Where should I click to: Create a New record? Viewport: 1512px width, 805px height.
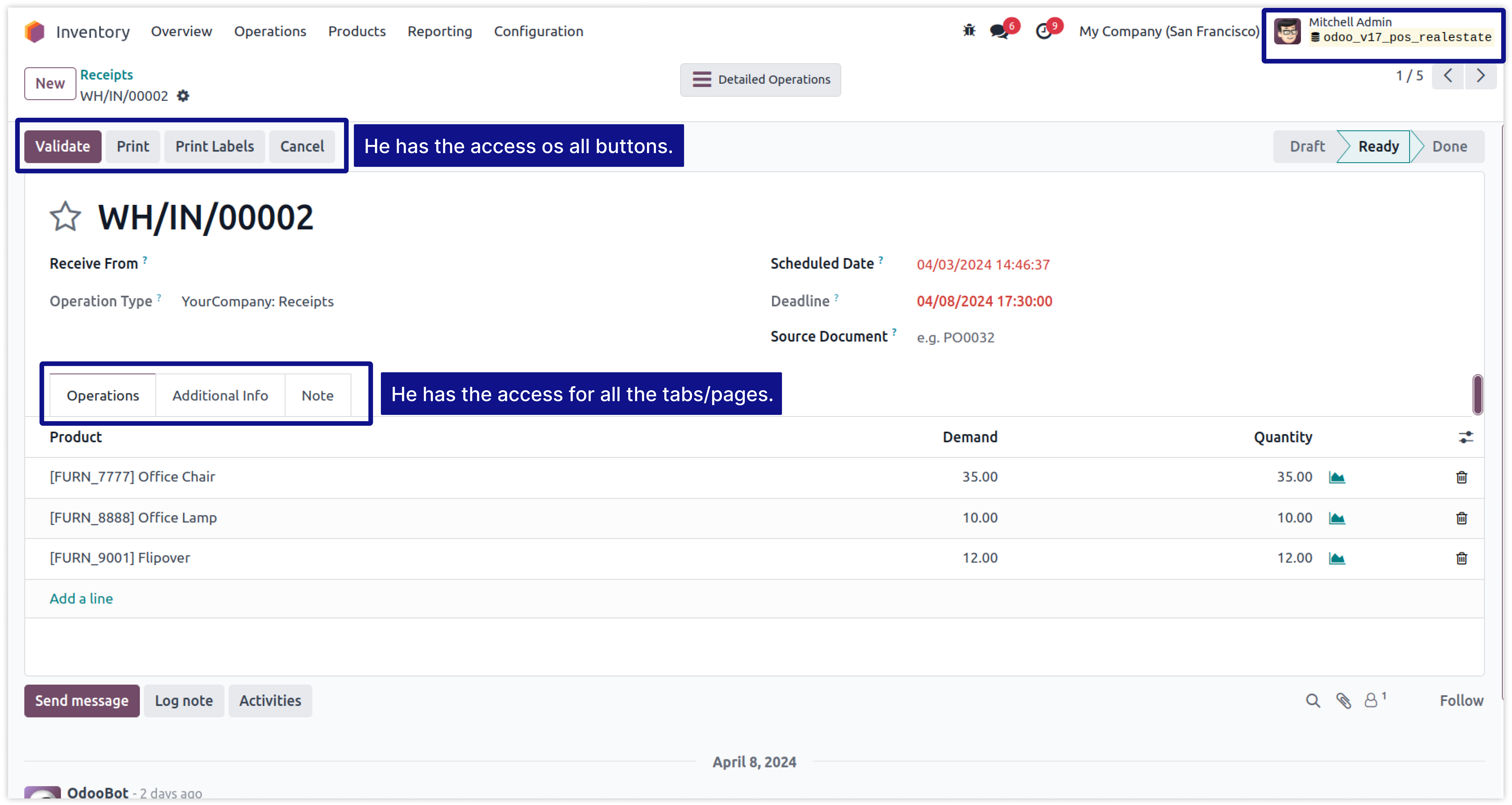tap(50, 83)
